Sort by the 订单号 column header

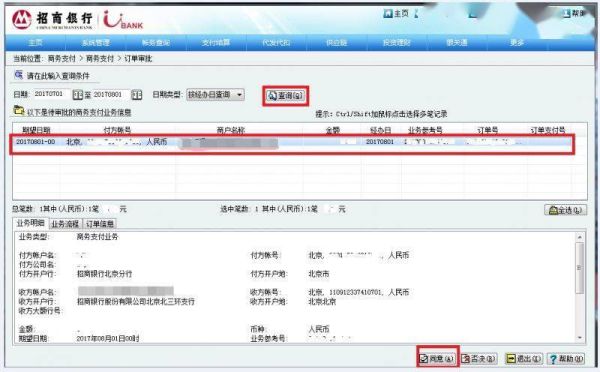click(488, 130)
